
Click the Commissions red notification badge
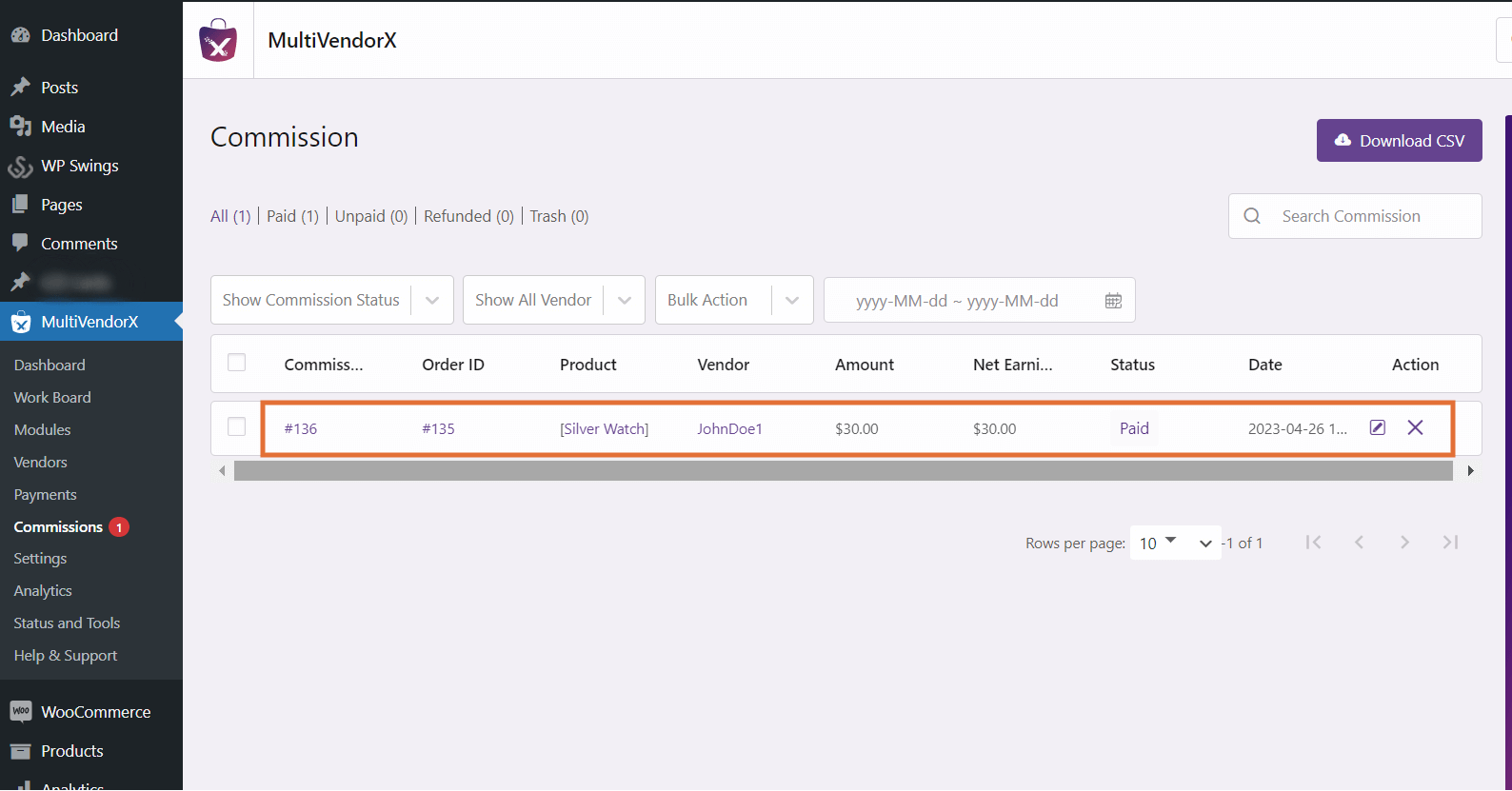(x=119, y=527)
